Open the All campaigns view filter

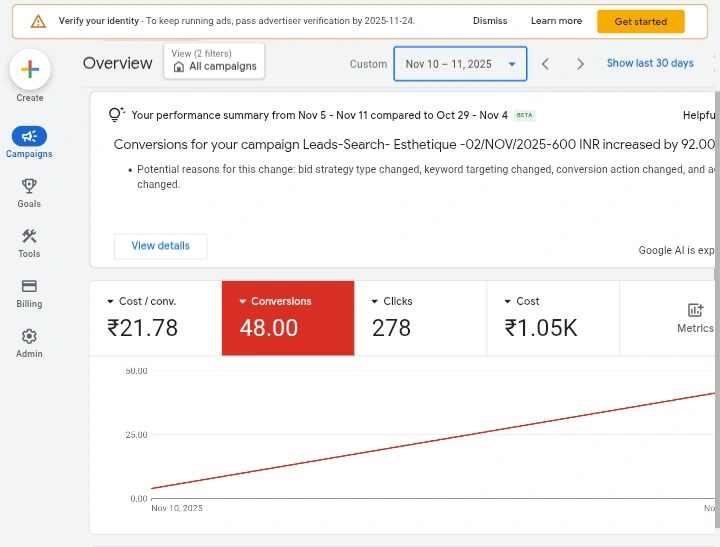pyautogui.click(x=214, y=61)
